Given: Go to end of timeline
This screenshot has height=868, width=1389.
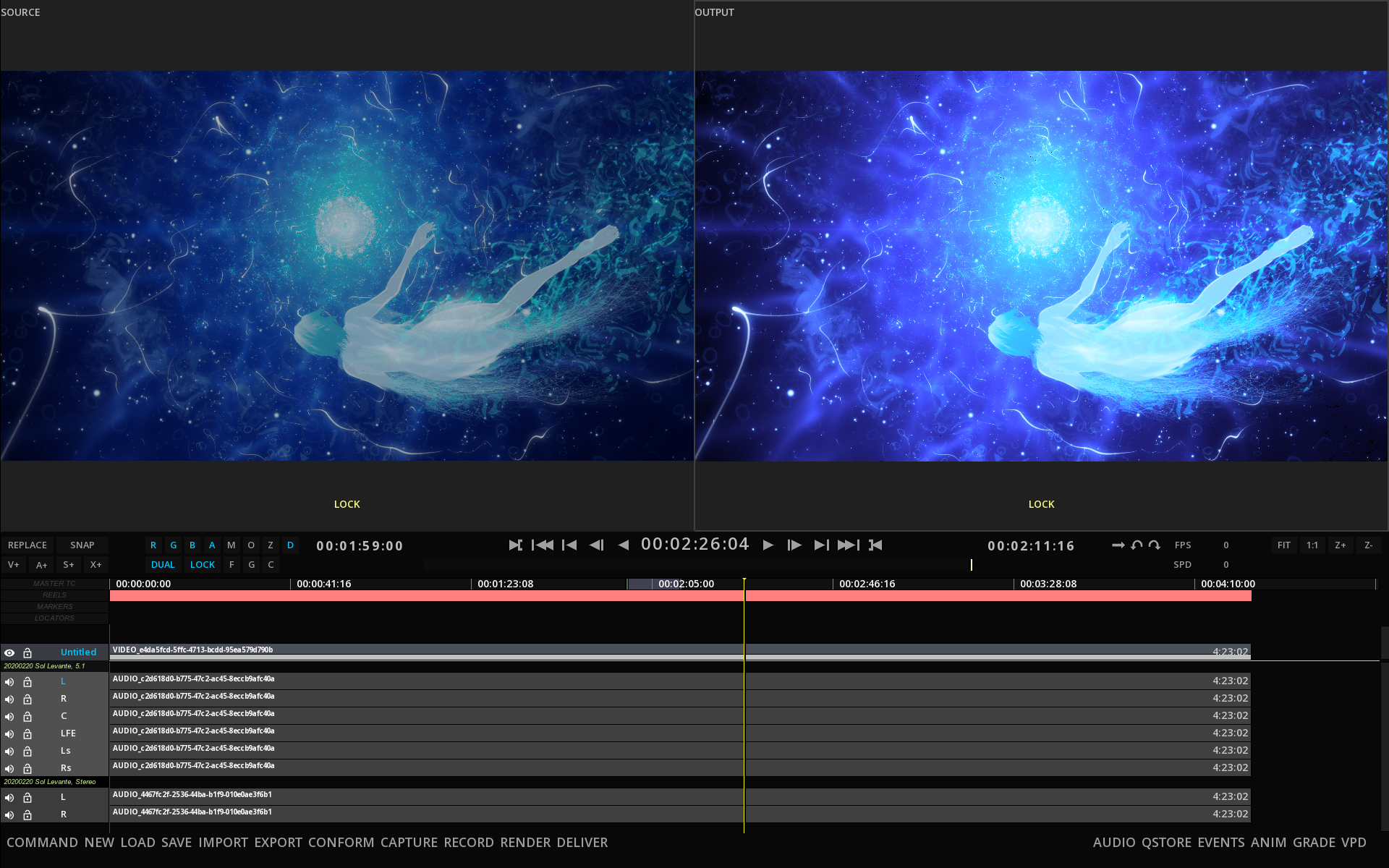Looking at the screenshot, I should 849,545.
